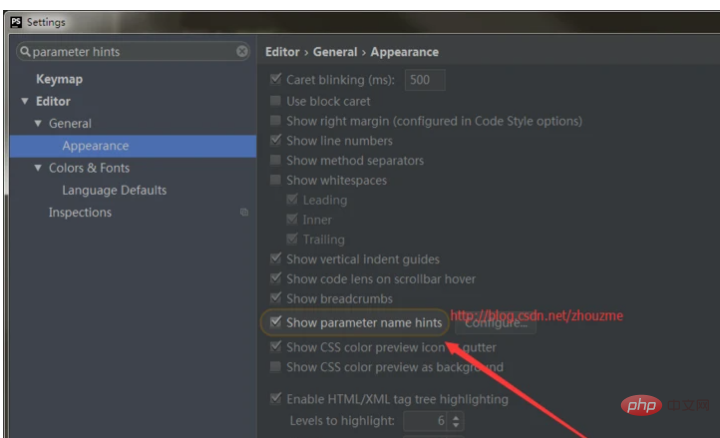Click the Editor breadcrumb in the header

coord(282,52)
